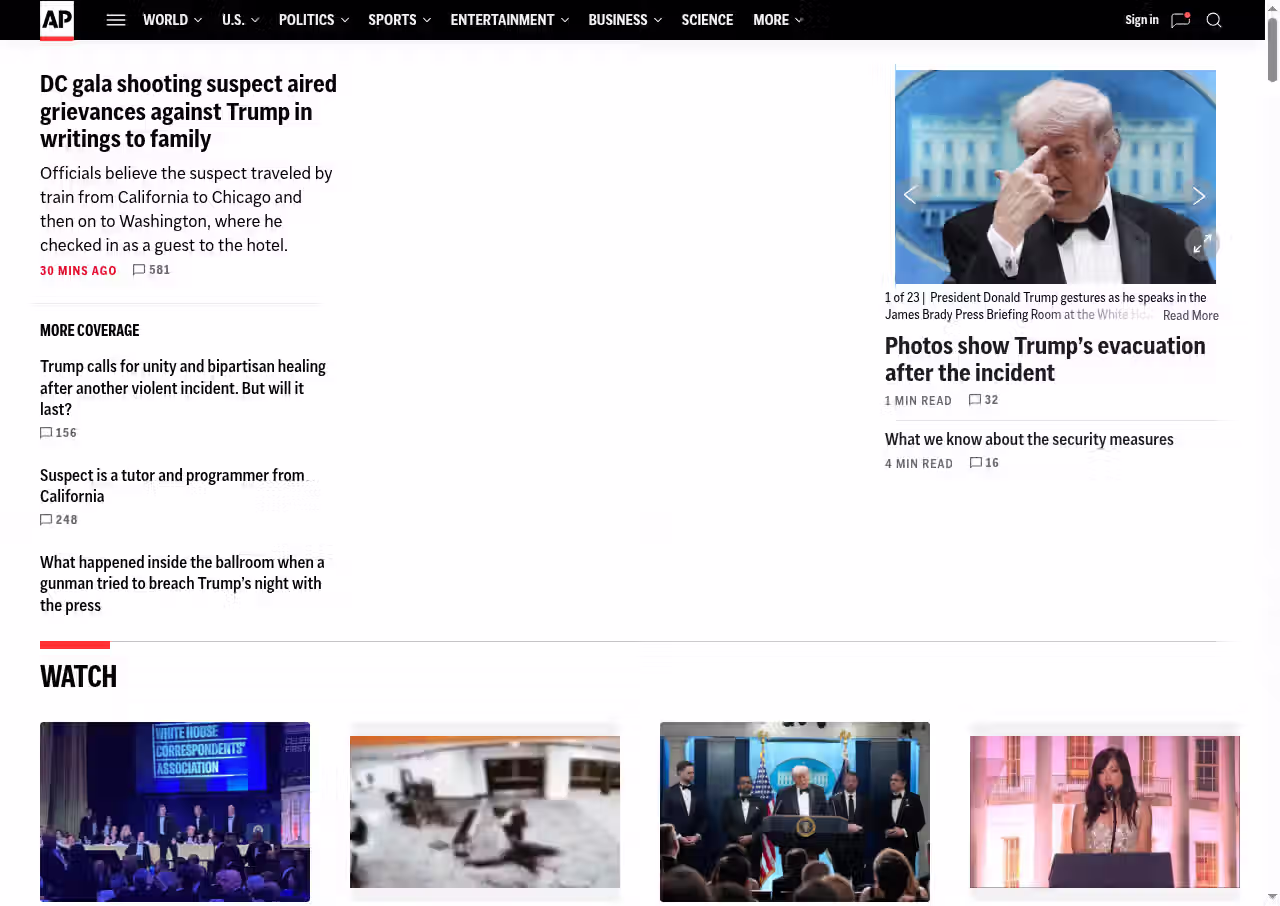Image resolution: width=1280 pixels, height=906 pixels.
Task: Open the notifications chat bubble icon
Action: tap(1180, 20)
